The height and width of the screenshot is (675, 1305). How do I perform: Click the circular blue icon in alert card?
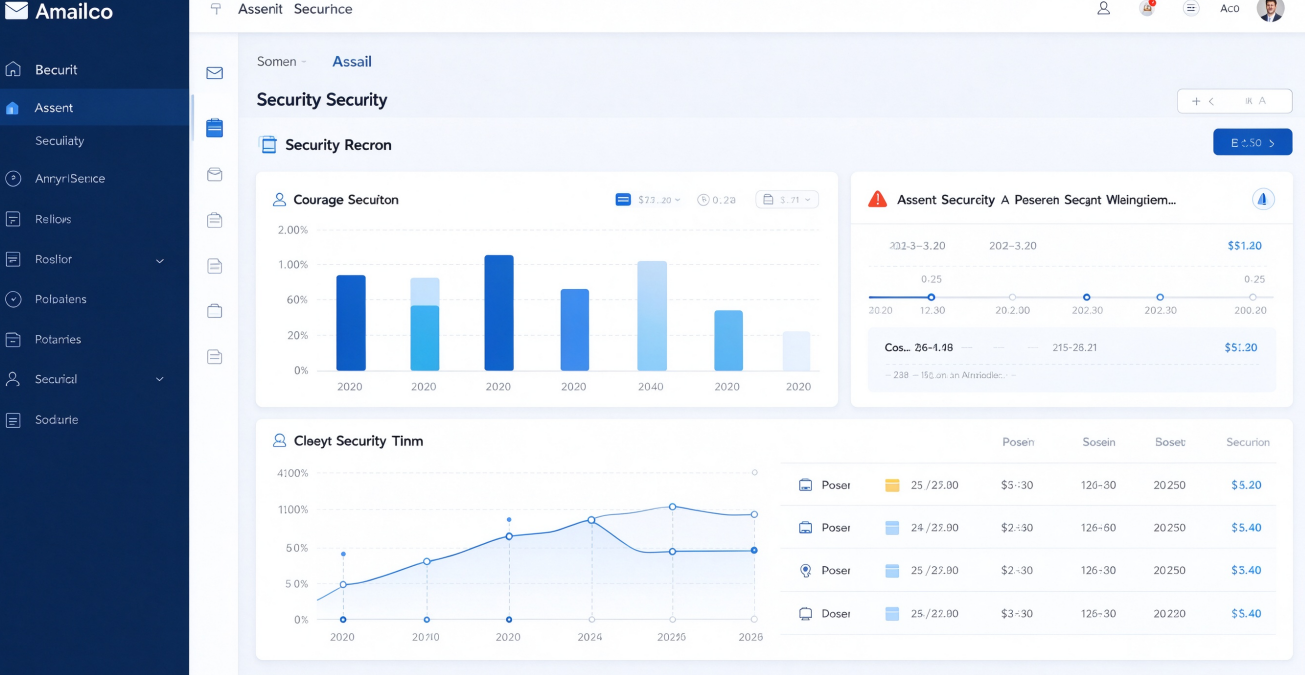pos(1263,200)
